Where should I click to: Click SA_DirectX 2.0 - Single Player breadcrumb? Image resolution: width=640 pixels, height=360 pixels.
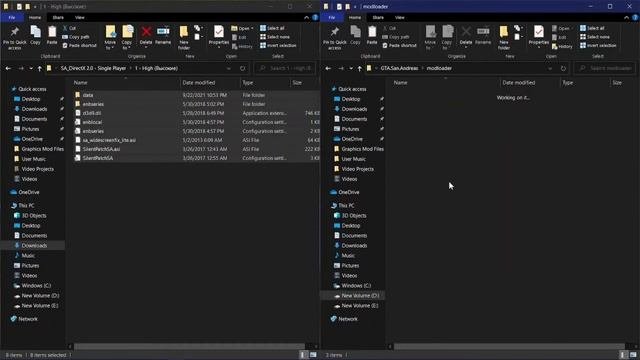coord(93,68)
